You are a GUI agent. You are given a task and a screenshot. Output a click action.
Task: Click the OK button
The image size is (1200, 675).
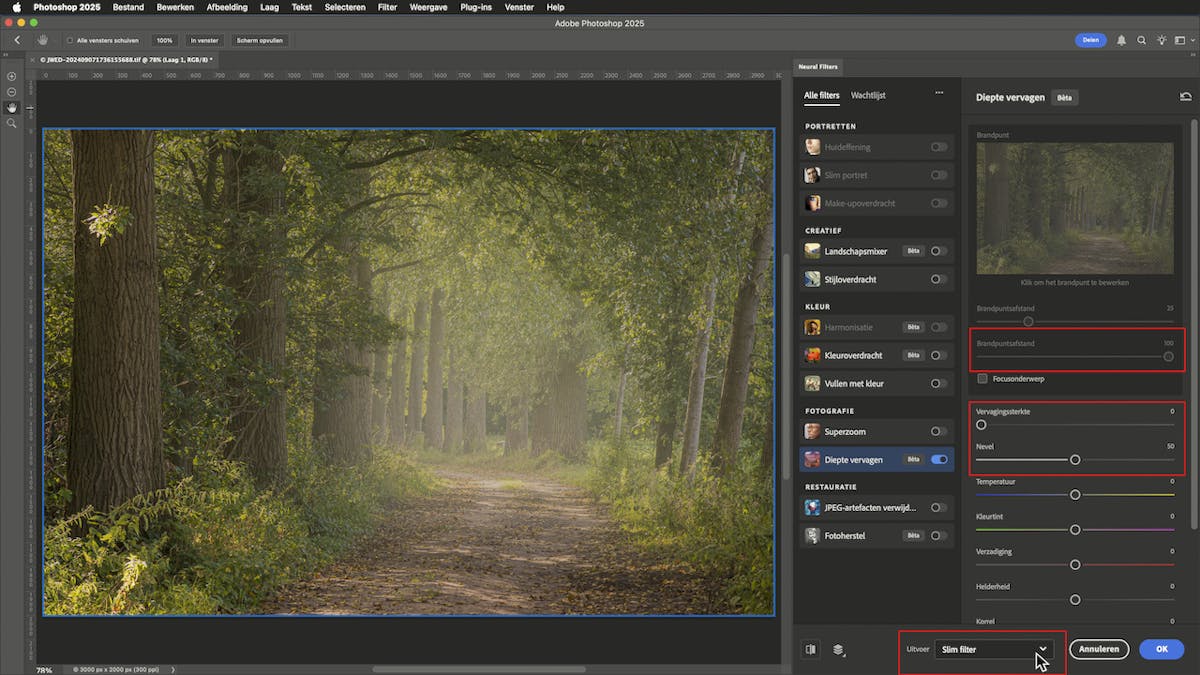tap(1161, 649)
